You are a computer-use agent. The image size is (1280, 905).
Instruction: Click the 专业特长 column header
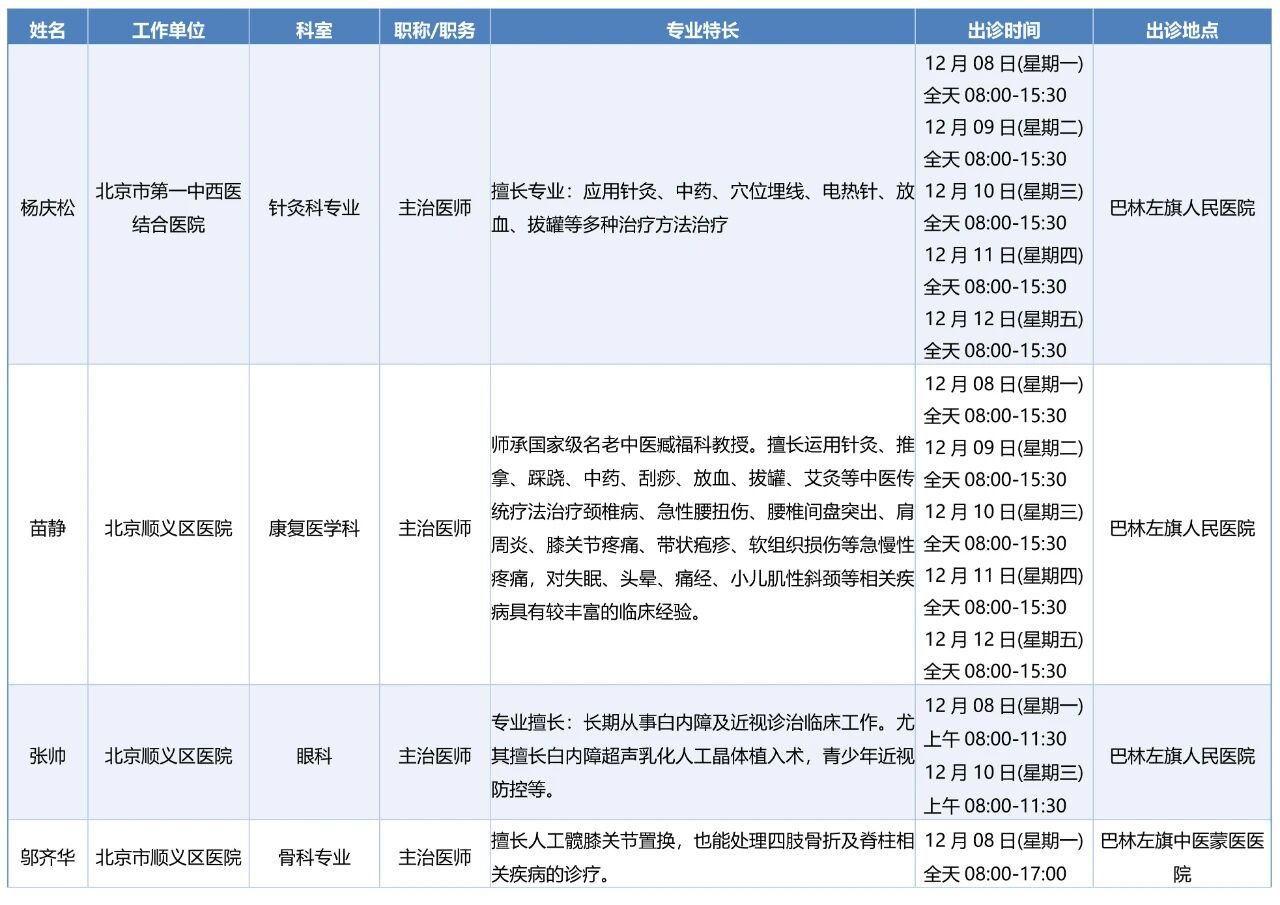pyautogui.click(x=702, y=30)
